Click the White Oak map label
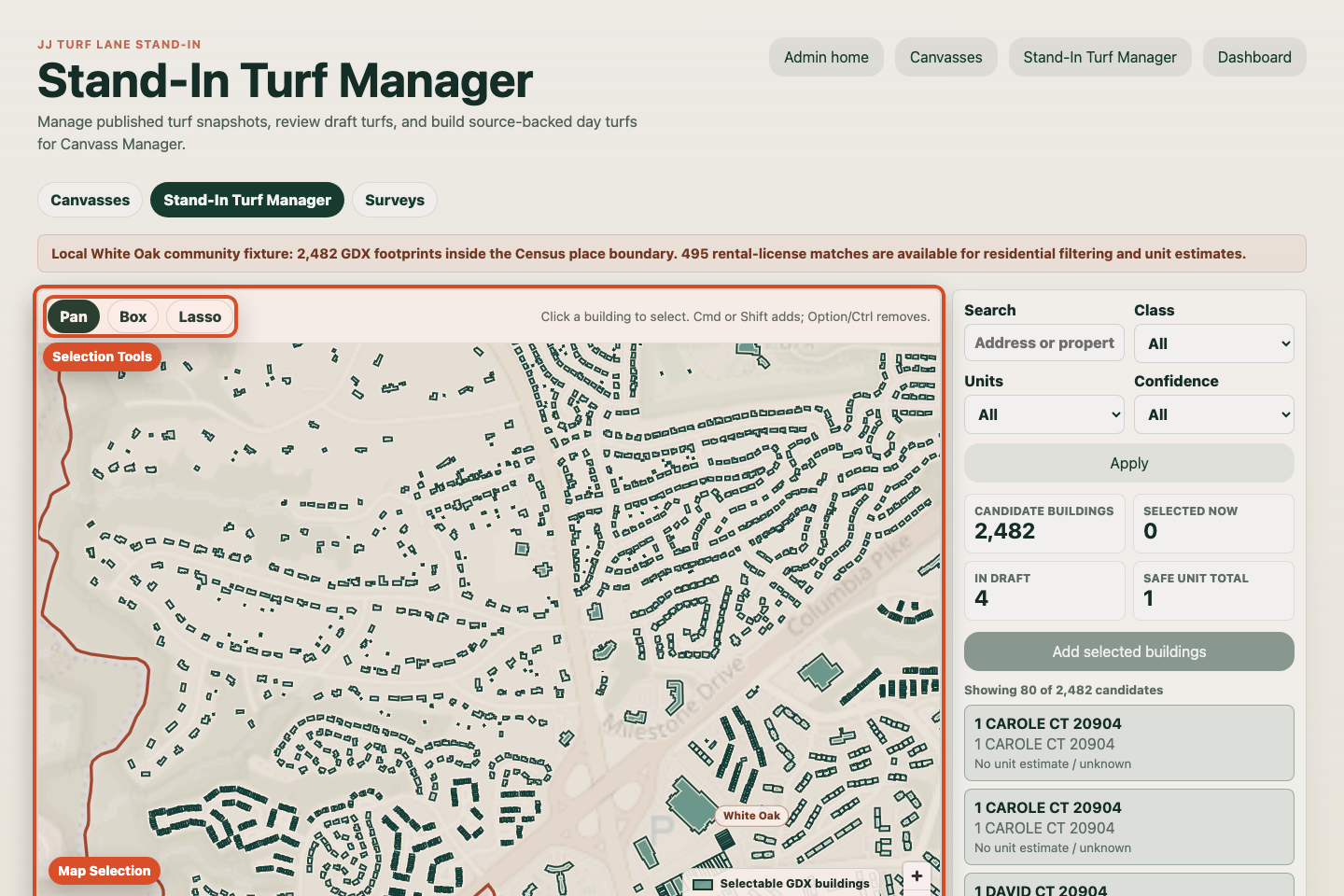 point(751,816)
